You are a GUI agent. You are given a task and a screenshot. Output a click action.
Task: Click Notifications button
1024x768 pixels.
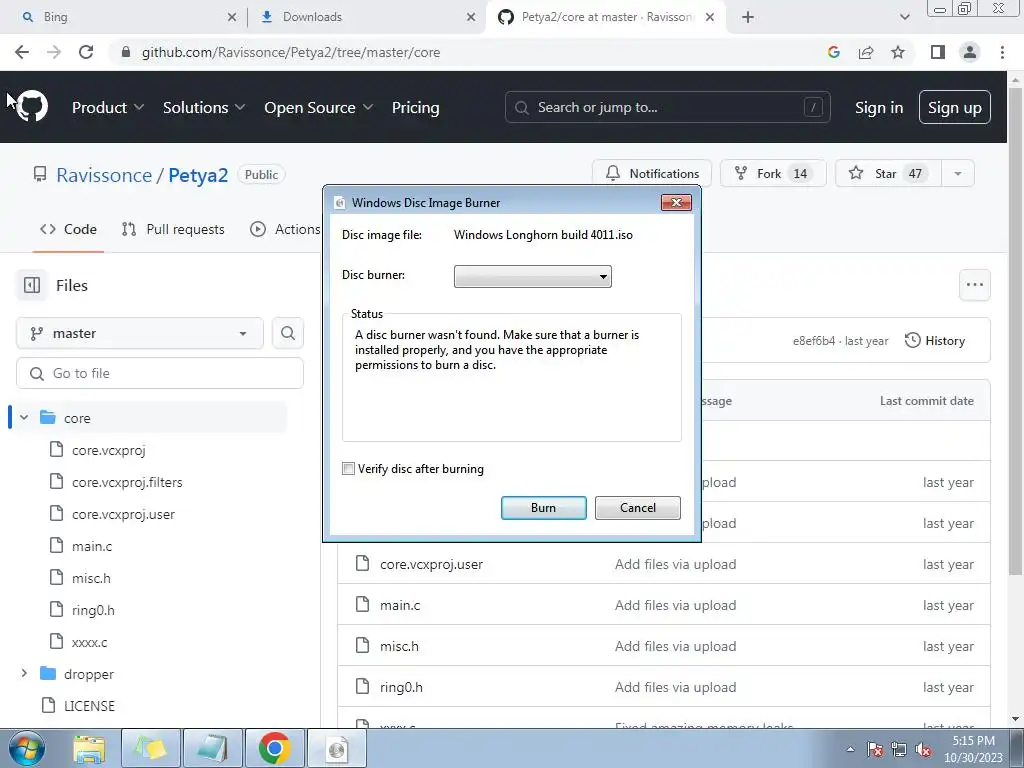[652, 174]
